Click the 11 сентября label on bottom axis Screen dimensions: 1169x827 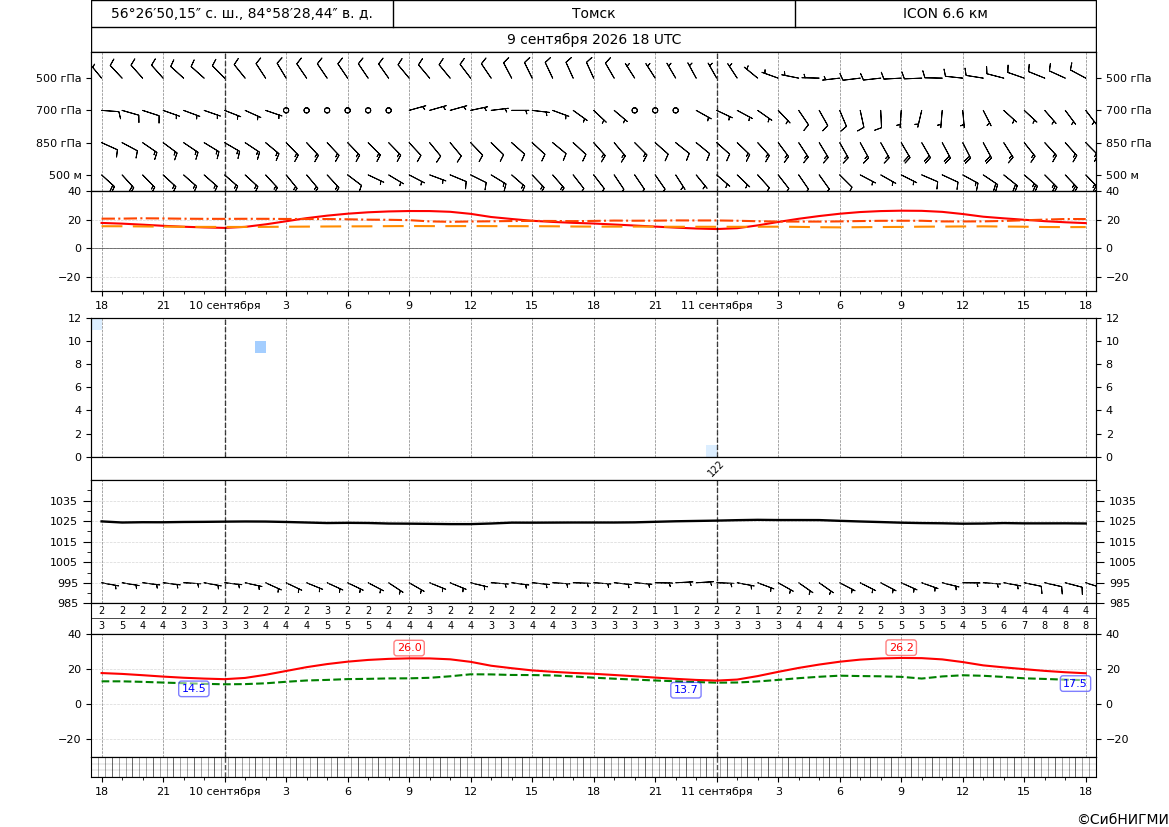716,791
